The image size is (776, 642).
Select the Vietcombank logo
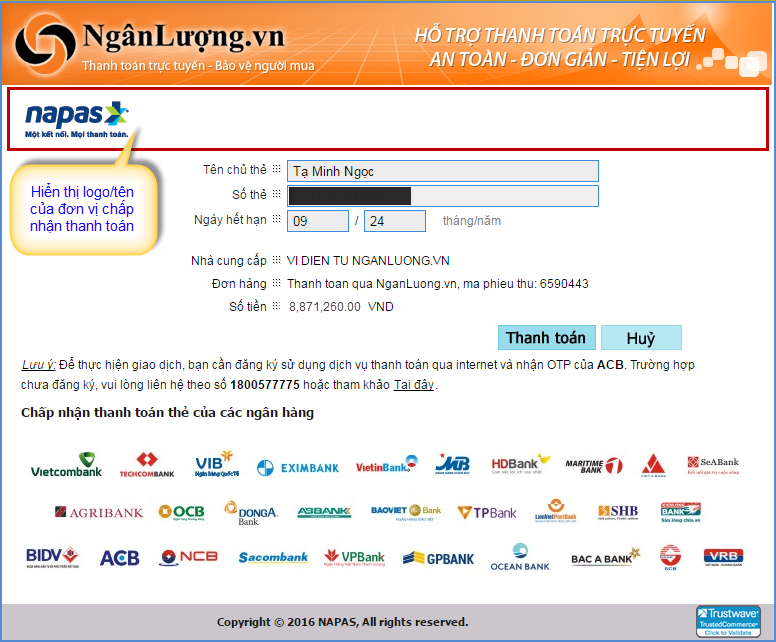click(66, 465)
